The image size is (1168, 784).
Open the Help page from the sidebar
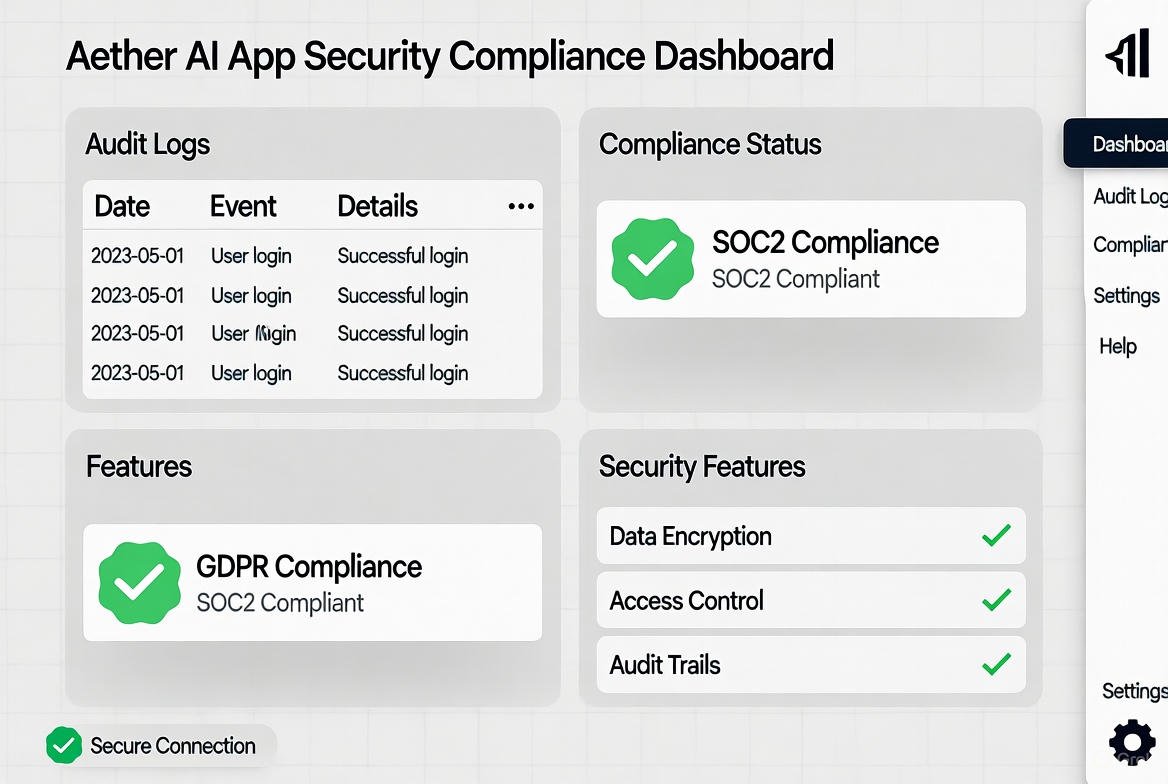(x=1117, y=346)
